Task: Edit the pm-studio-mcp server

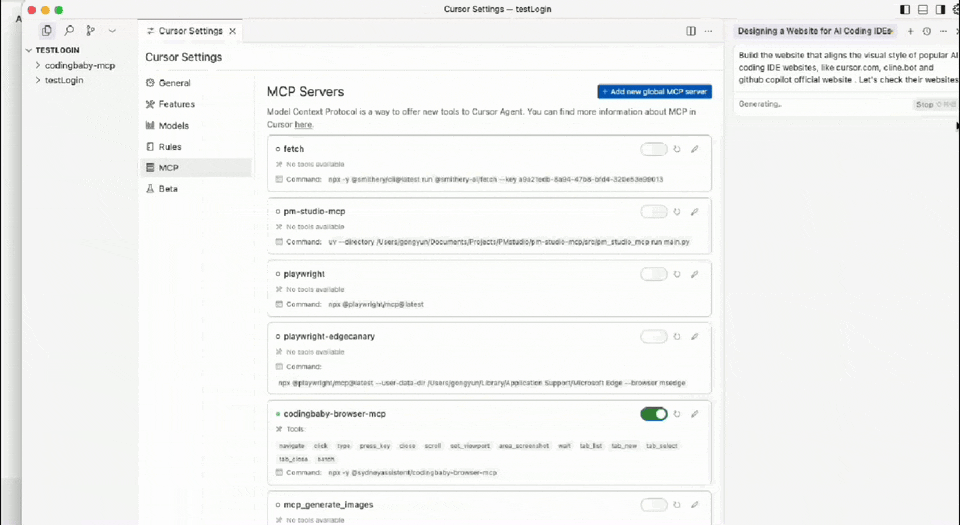Action: (694, 212)
